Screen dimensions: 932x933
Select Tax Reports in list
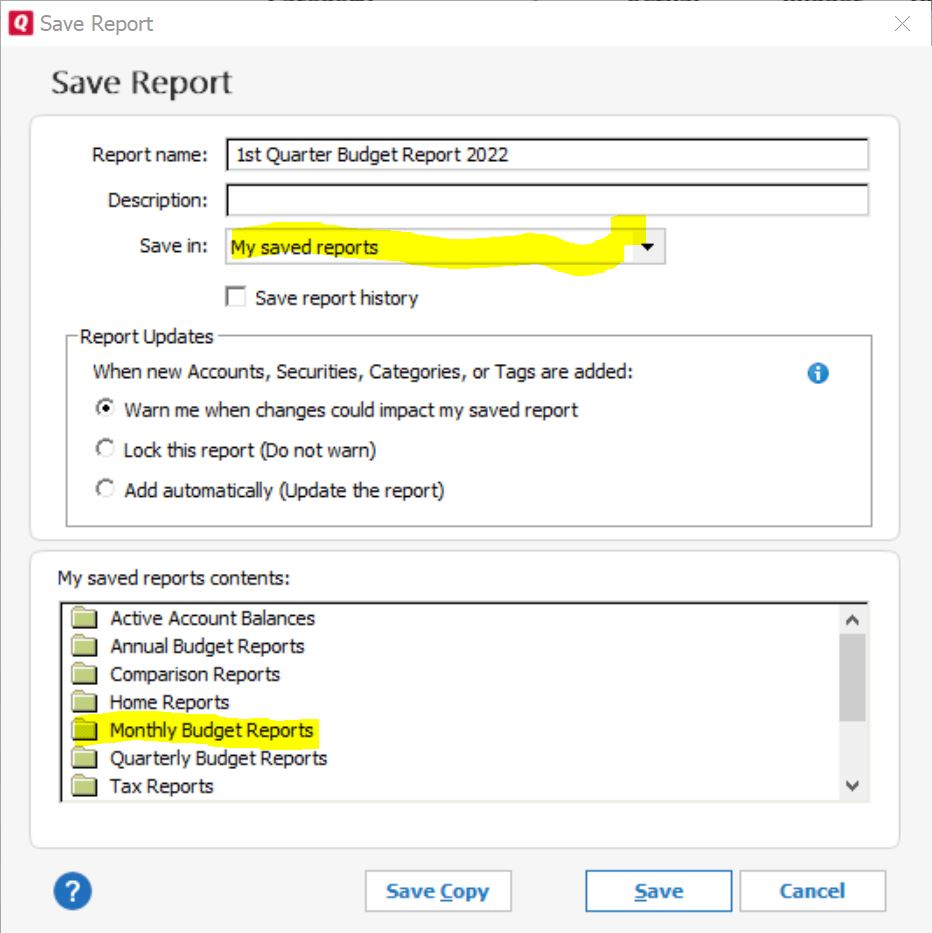[161, 785]
